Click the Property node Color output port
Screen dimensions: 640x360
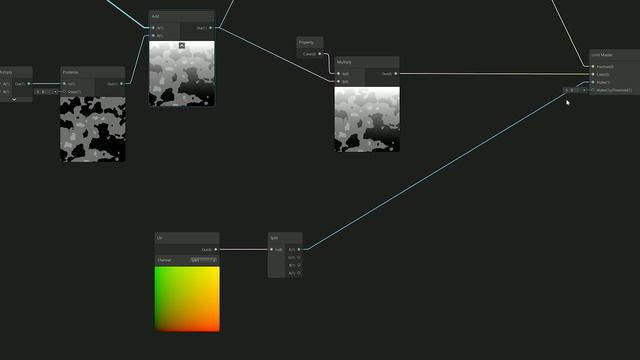(320, 54)
